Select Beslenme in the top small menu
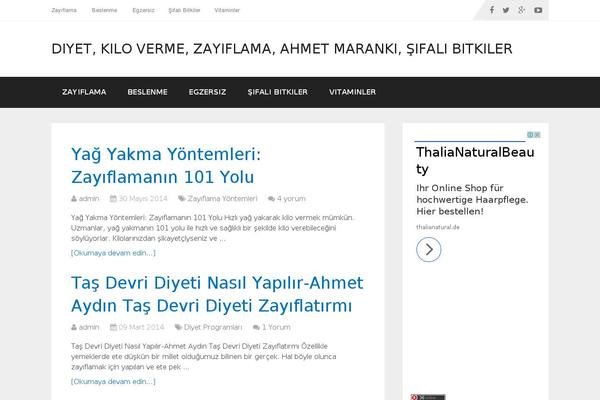Image resolution: width=600 pixels, height=400 pixels. 104,10
